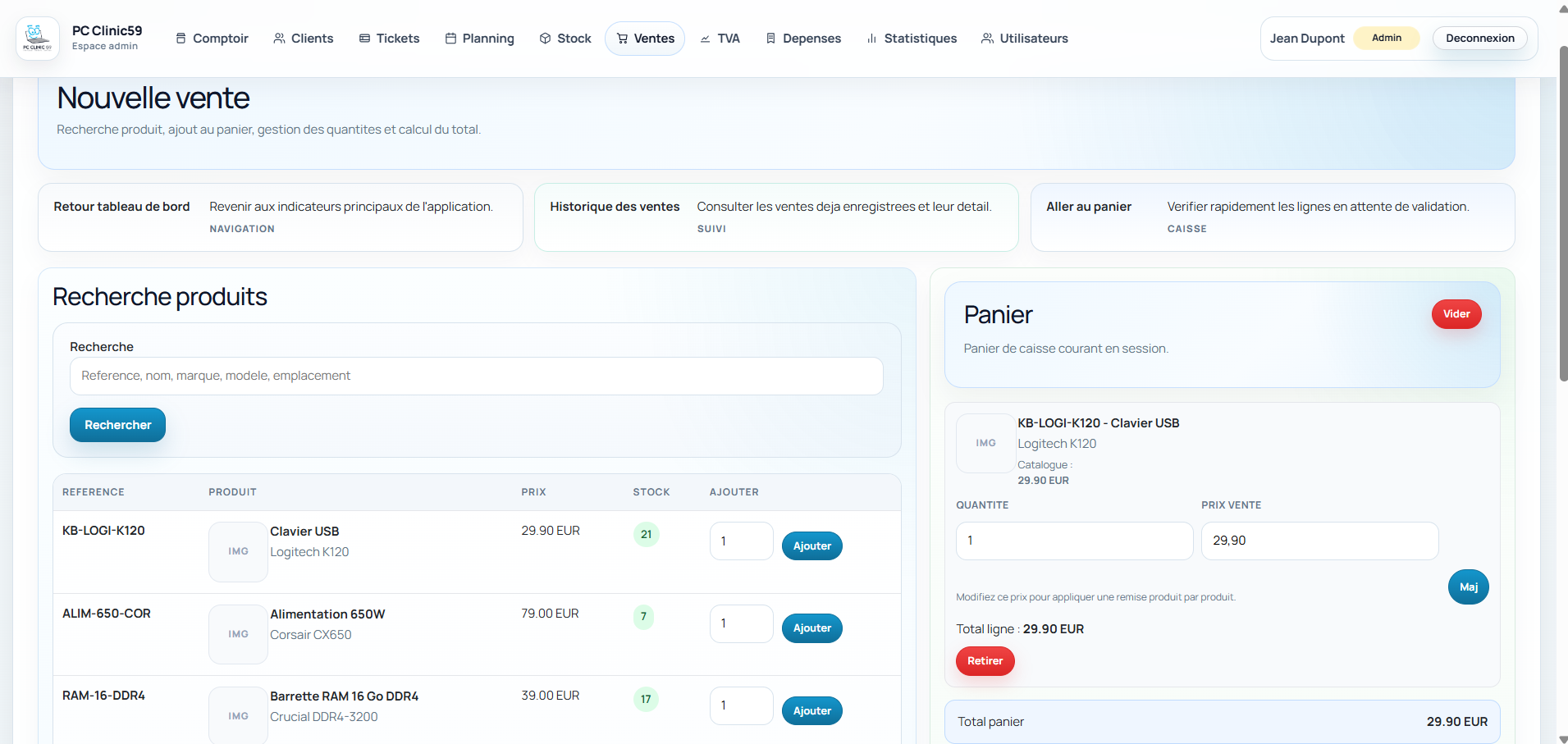This screenshot has height=744, width=1568.
Task: Click PRODUIT column header
Action: [232, 492]
